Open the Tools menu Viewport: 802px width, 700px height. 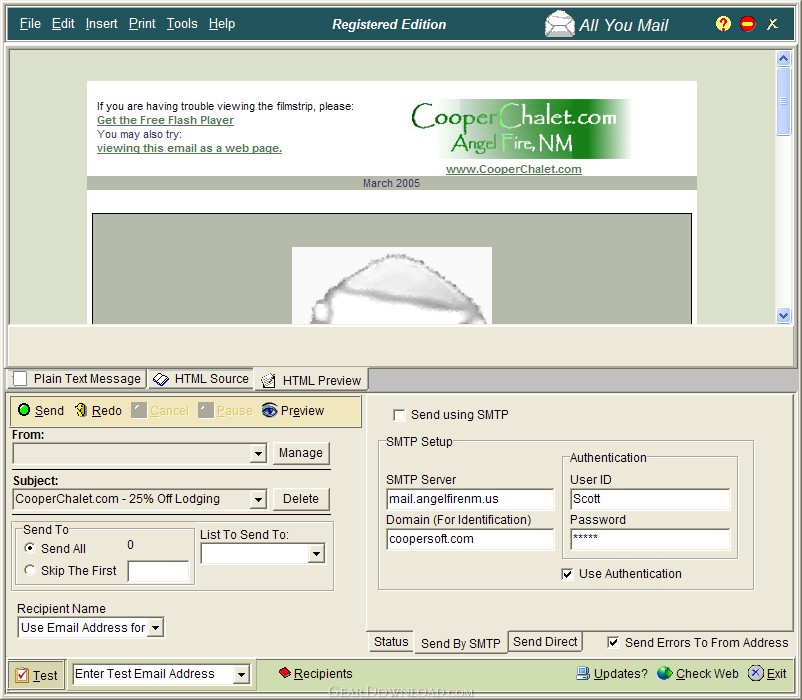pos(182,24)
